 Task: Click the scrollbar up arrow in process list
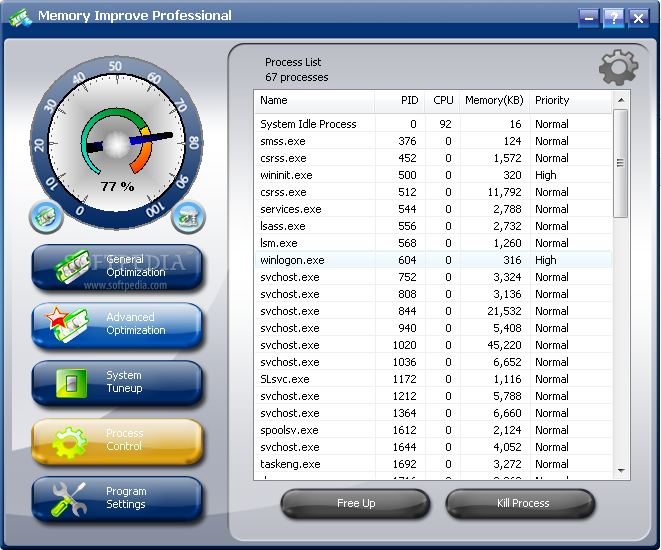click(621, 100)
